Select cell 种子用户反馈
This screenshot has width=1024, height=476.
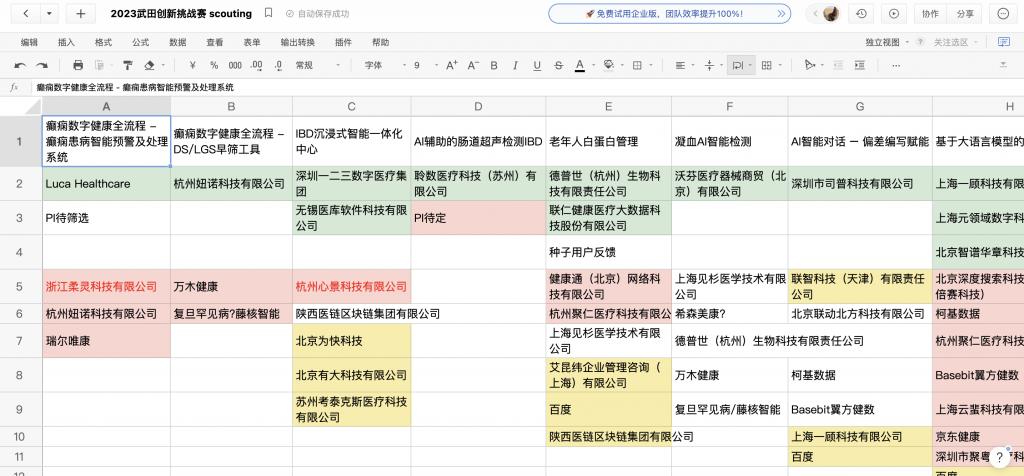click(x=609, y=252)
